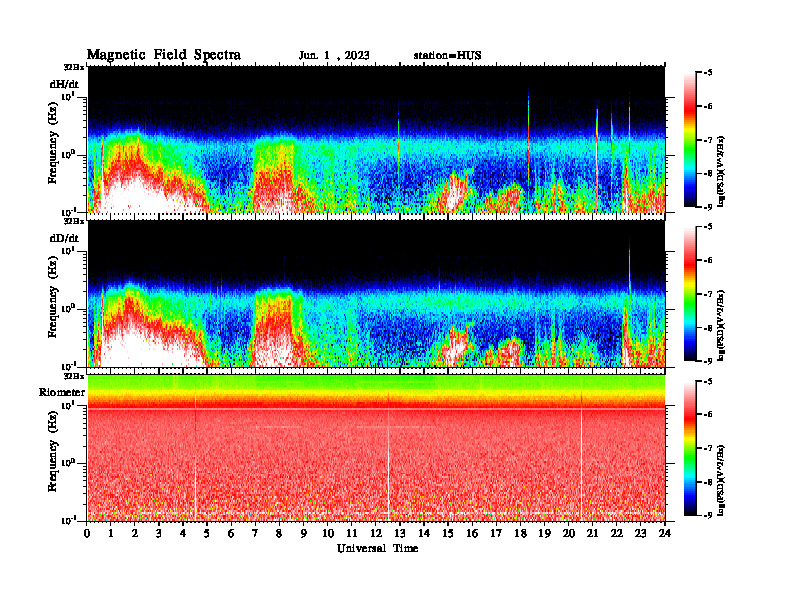792x612 pixels.
Task: Click the dH/dt spectrogram plot area
Action: click(x=376, y=139)
